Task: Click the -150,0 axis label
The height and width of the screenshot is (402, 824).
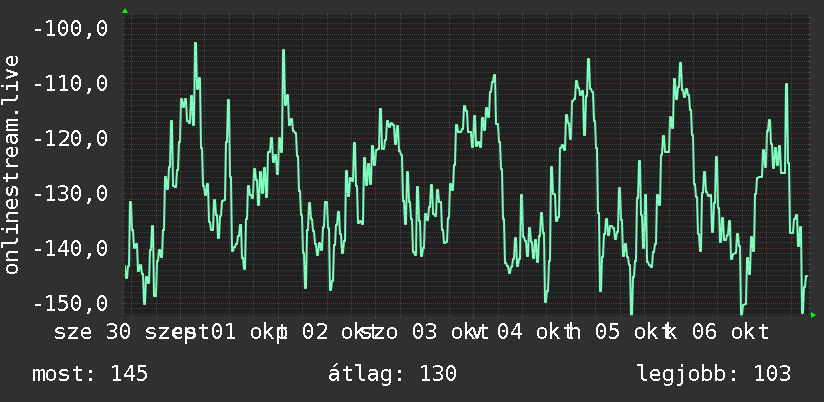Action: tap(70, 304)
